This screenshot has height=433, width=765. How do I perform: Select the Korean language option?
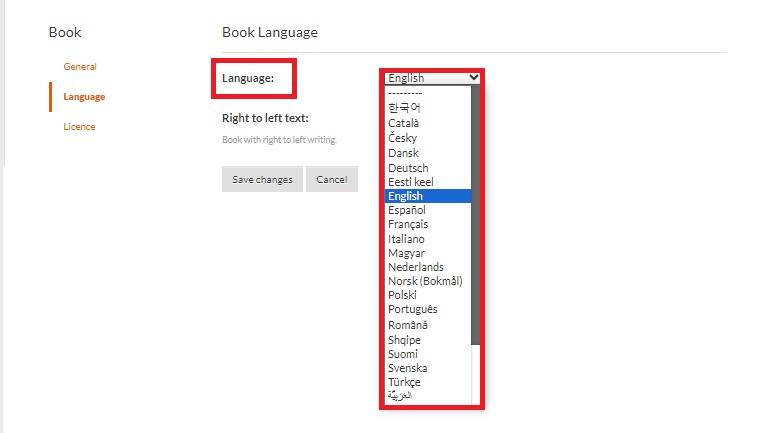[404, 107]
